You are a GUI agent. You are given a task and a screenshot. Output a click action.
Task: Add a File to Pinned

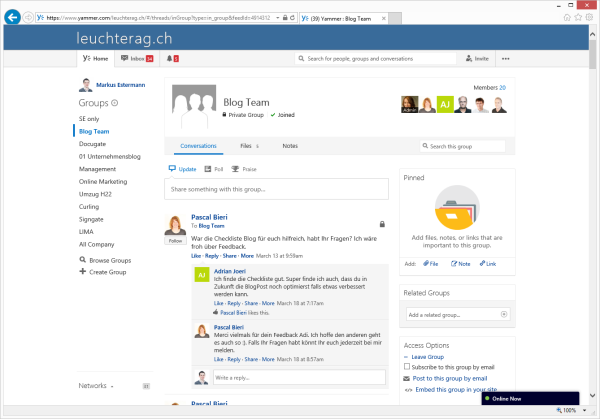[x=430, y=264]
